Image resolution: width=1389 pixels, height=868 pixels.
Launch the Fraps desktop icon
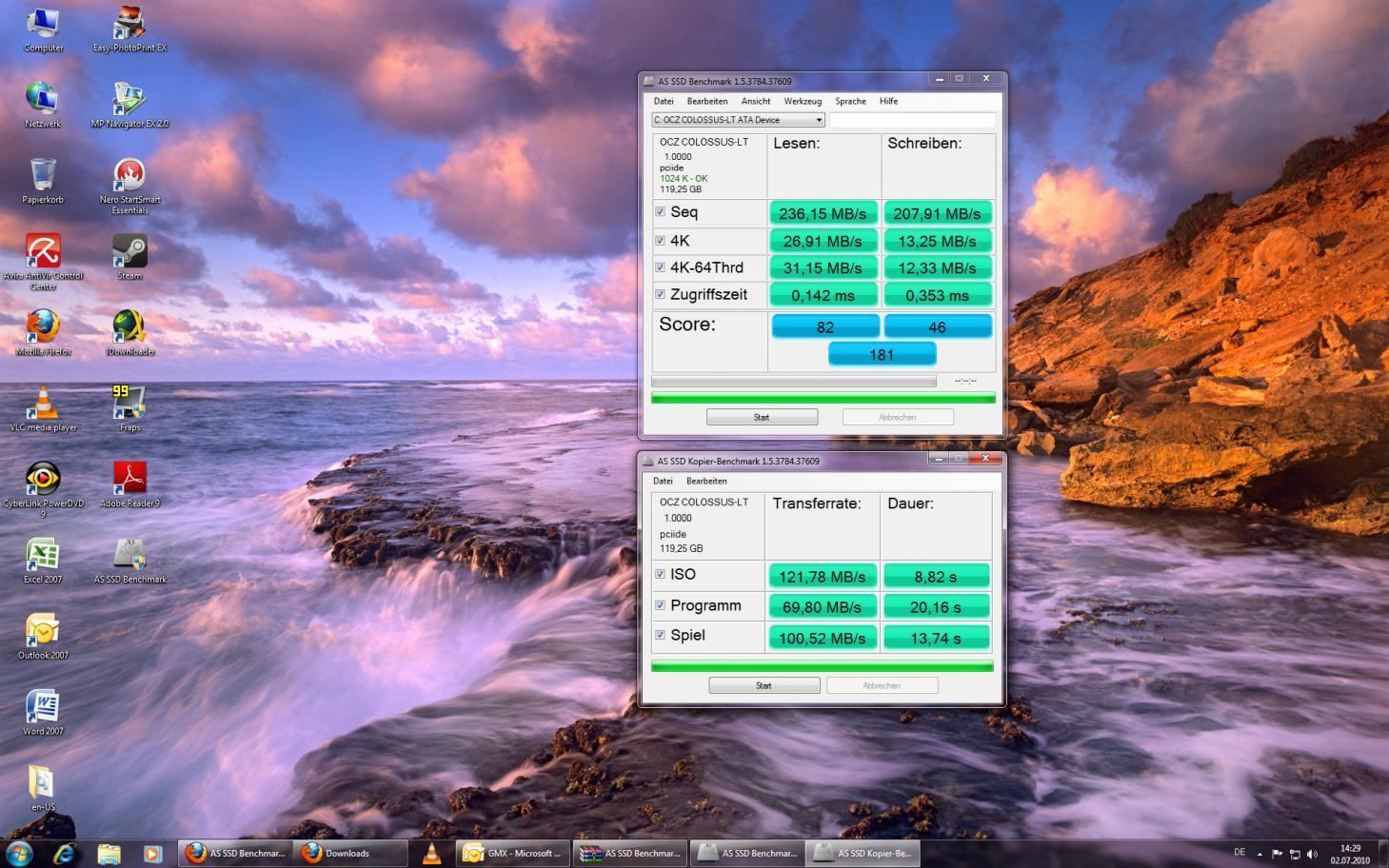129,409
